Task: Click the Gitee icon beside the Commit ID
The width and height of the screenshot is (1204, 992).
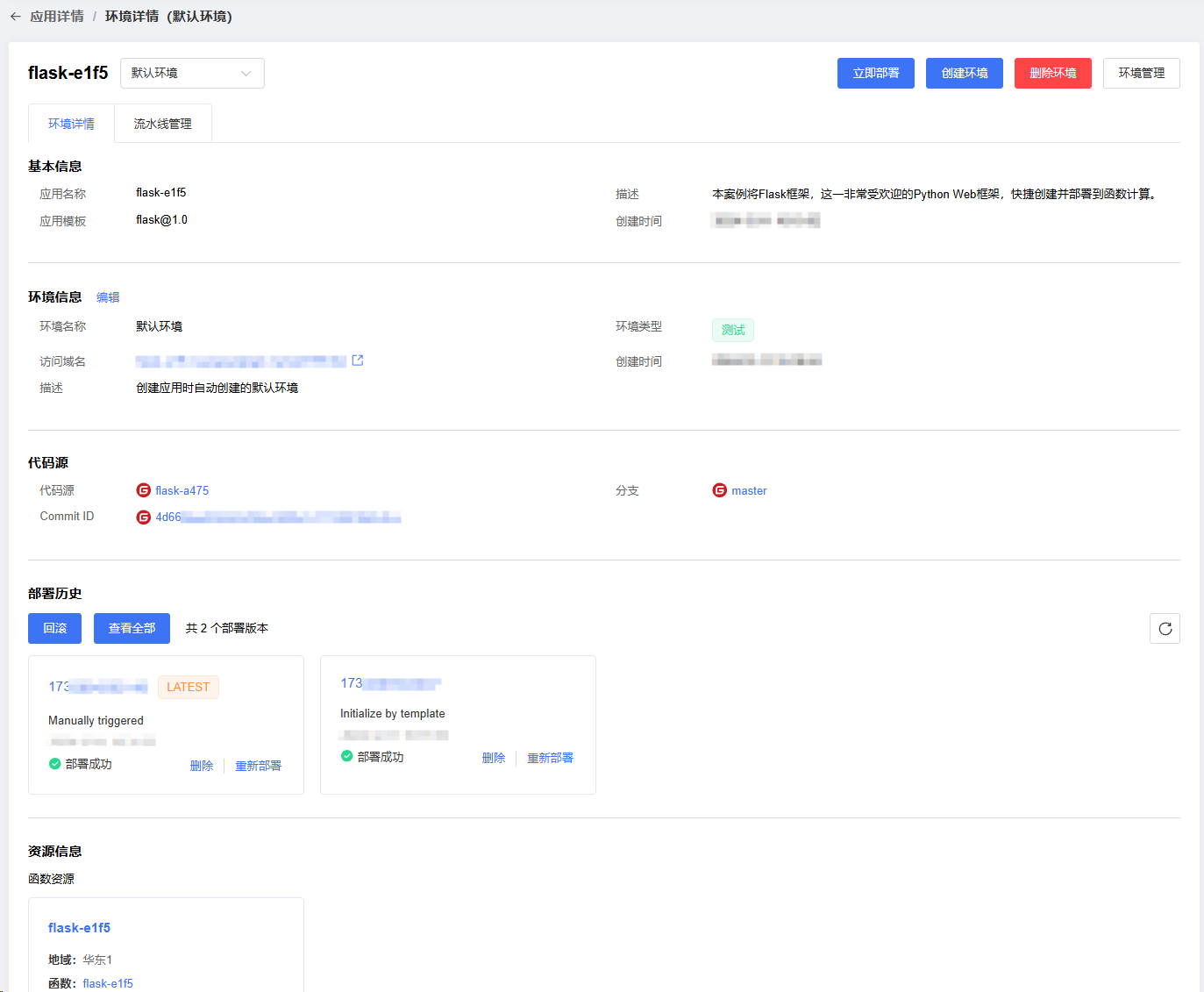Action: (x=144, y=517)
